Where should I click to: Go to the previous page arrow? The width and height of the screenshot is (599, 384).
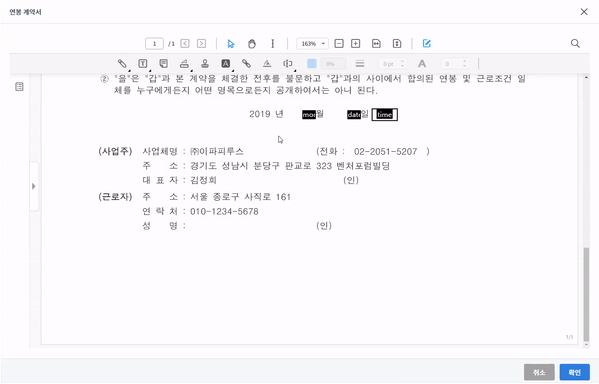(185, 44)
